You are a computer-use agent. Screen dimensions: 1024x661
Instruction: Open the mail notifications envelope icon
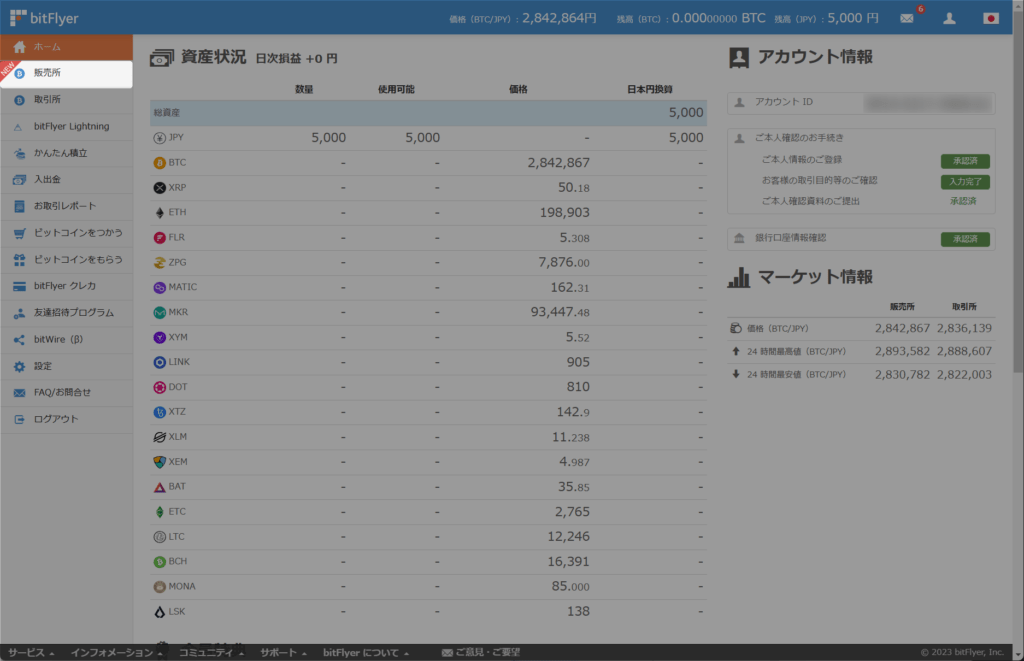coord(906,18)
